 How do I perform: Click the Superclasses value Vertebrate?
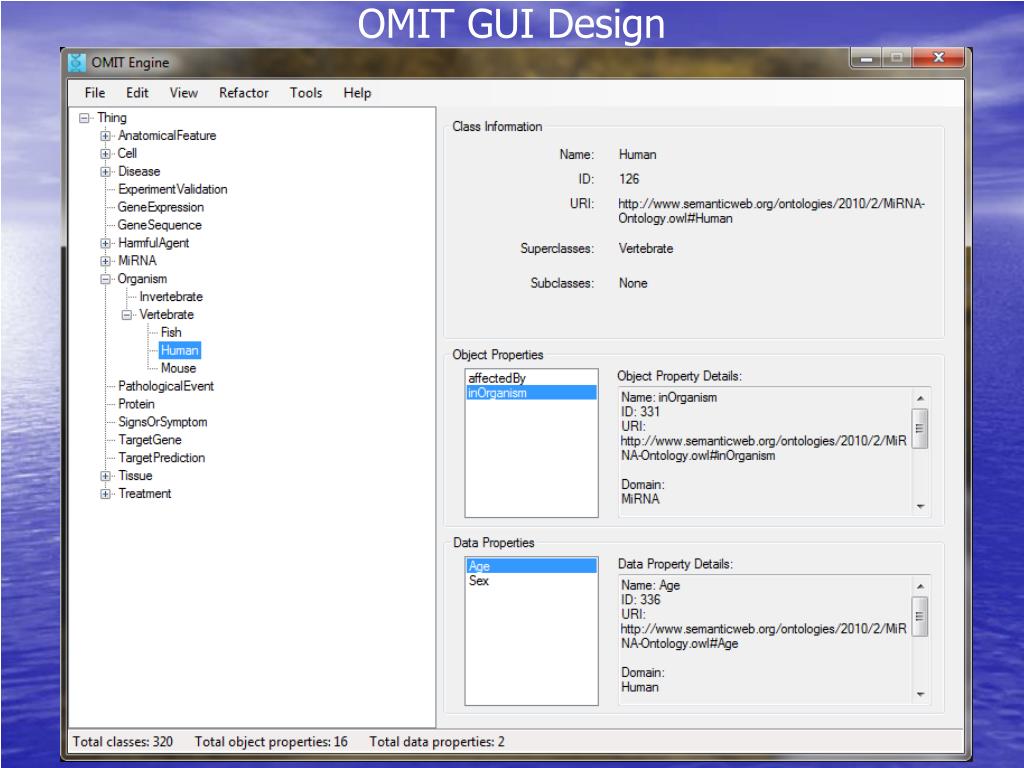(x=646, y=249)
